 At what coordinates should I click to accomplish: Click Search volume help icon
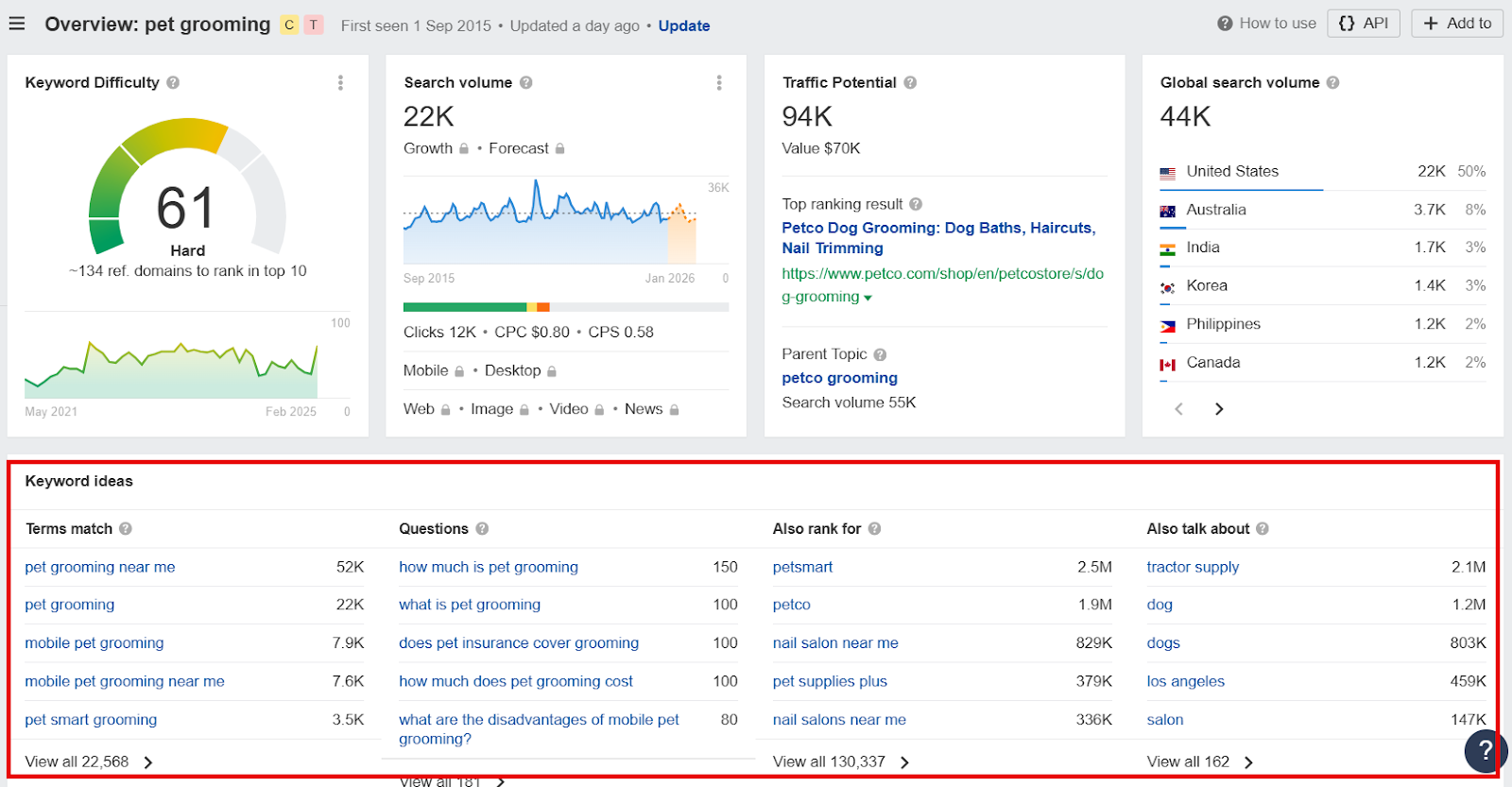pos(526,82)
